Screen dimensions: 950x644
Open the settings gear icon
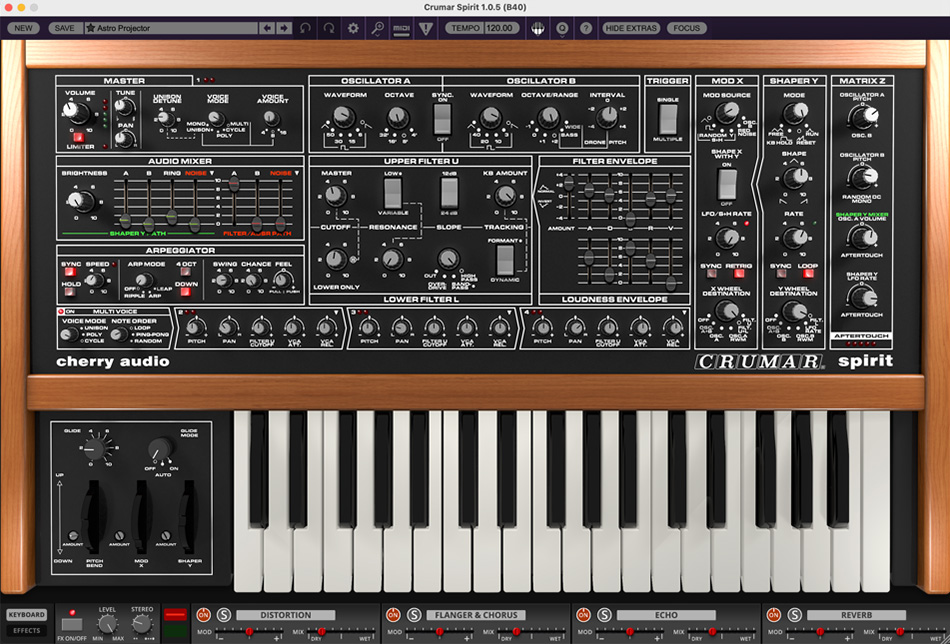coord(353,28)
